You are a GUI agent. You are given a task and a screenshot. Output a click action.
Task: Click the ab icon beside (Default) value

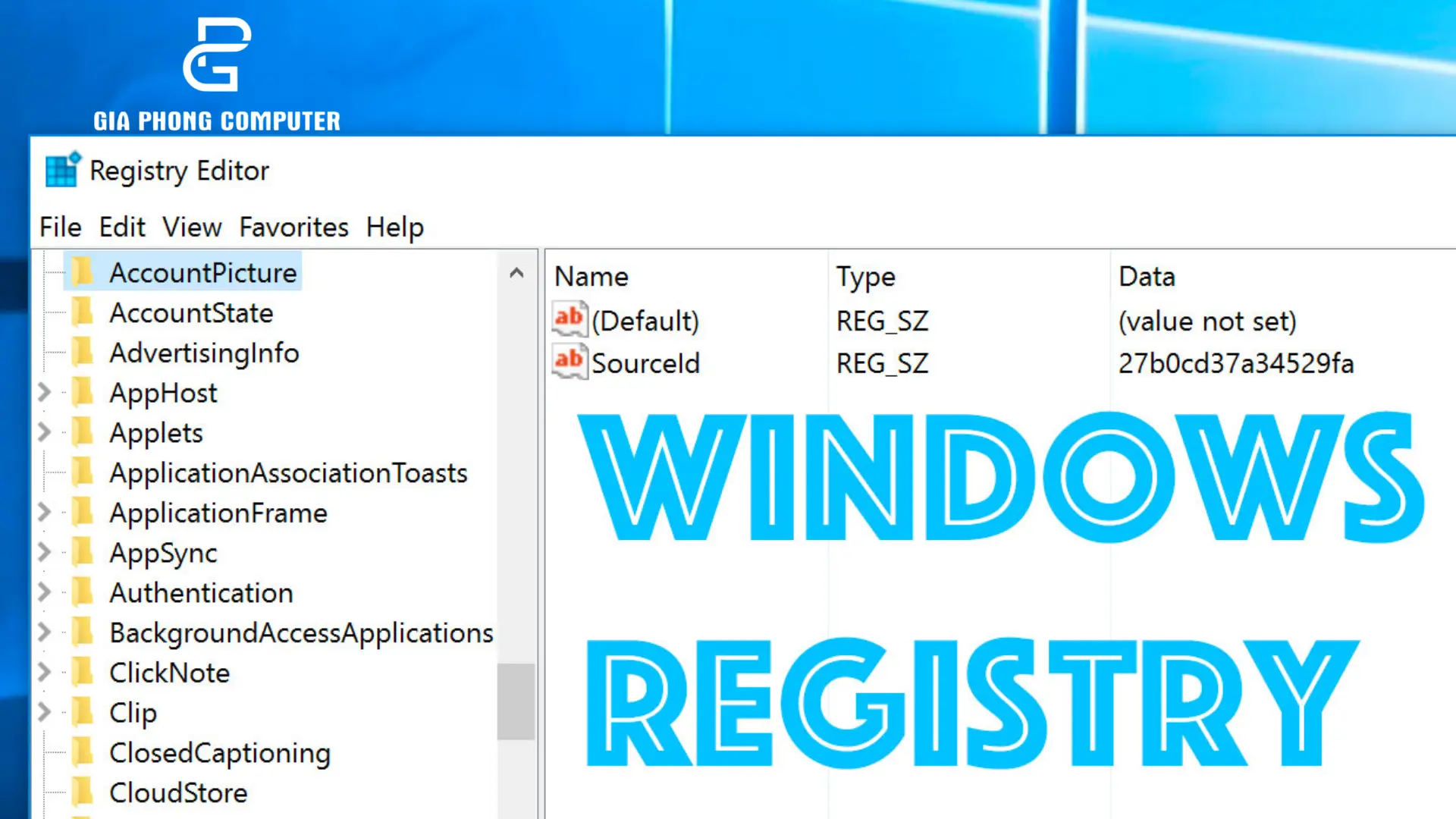pos(569,319)
